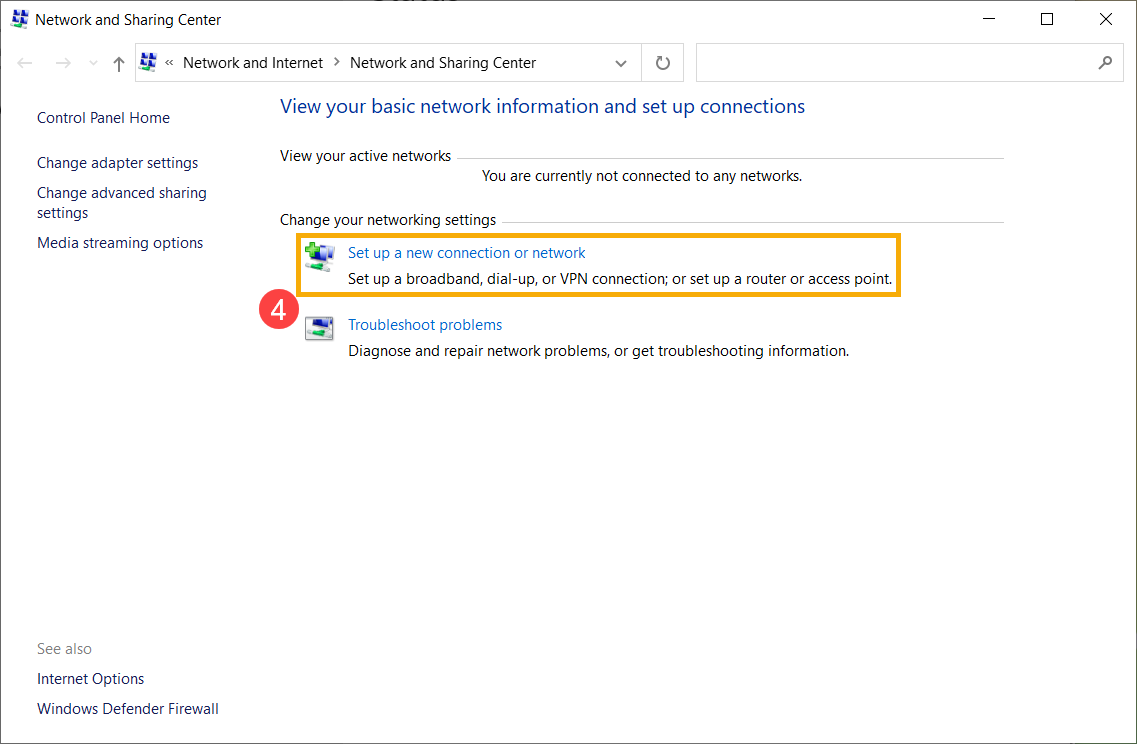Refresh the Network and Sharing Center page
This screenshot has height=744, width=1137.
(662, 63)
